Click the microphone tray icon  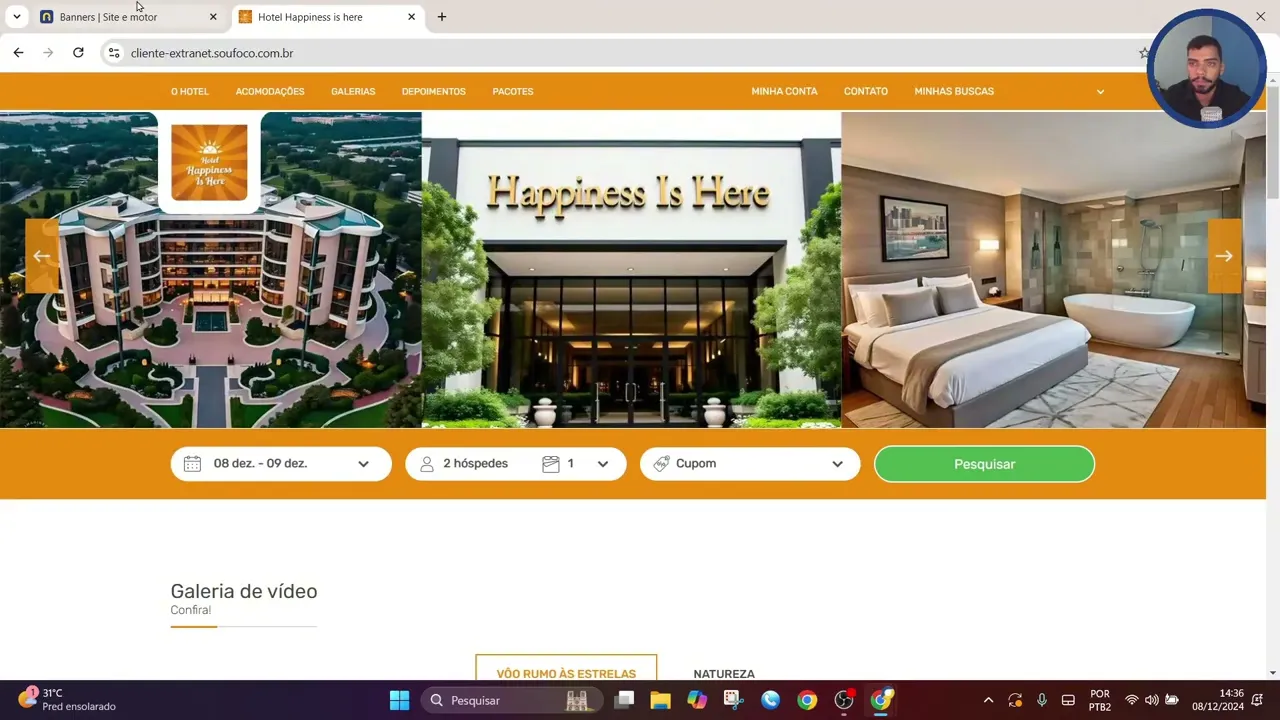(x=1042, y=700)
